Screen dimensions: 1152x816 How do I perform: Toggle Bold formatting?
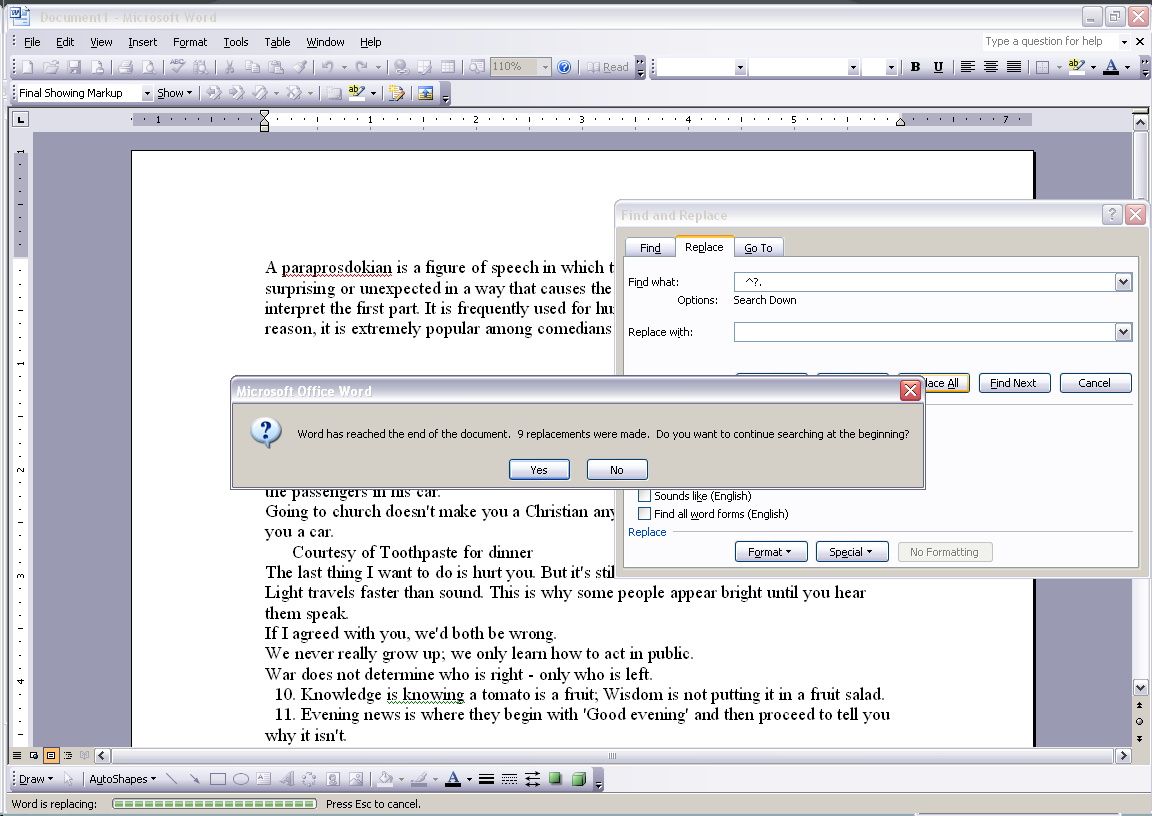coord(915,66)
